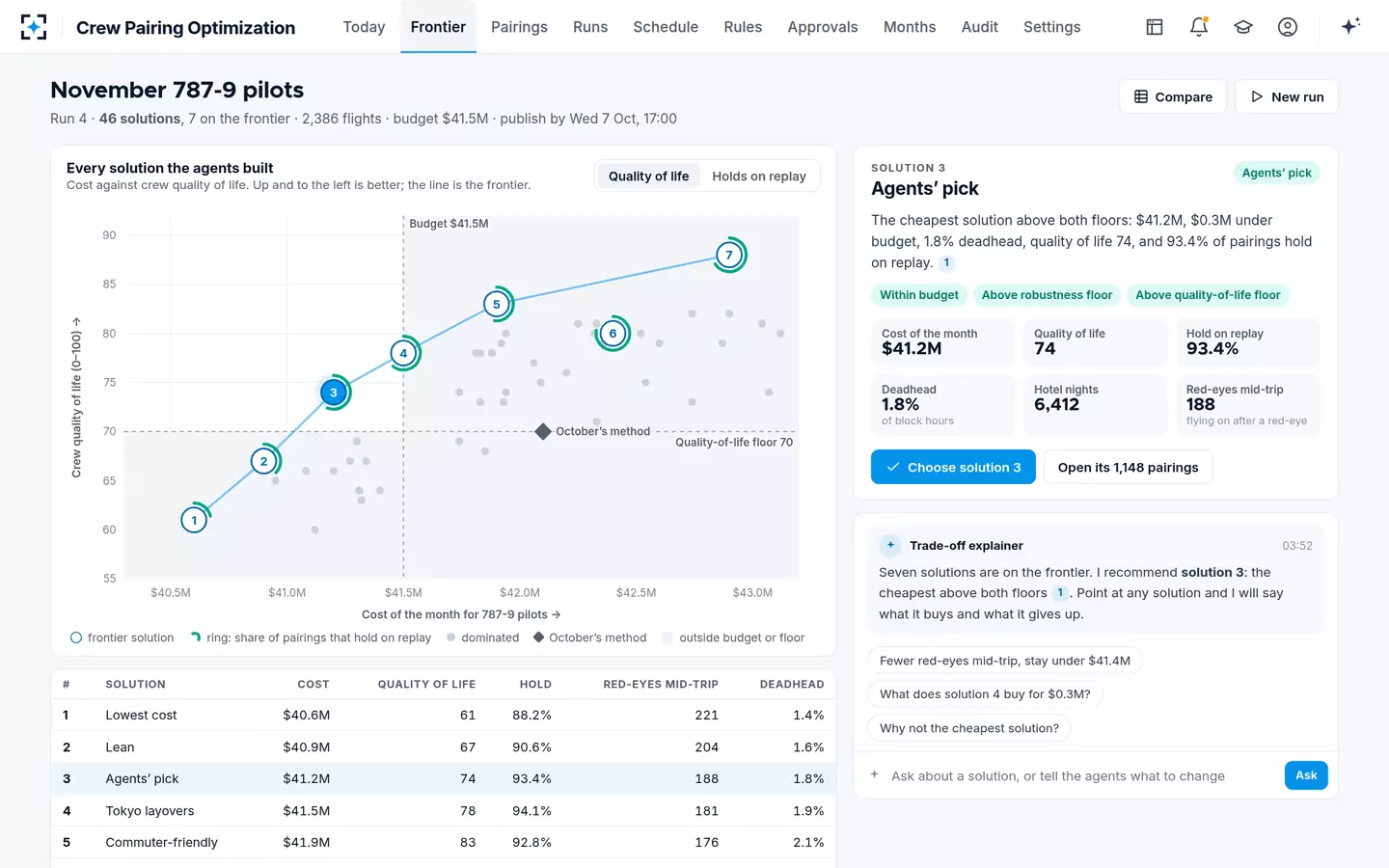The height and width of the screenshot is (868, 1389).
Task: Open its 1,148 pairings
Action: [1128, 467]
